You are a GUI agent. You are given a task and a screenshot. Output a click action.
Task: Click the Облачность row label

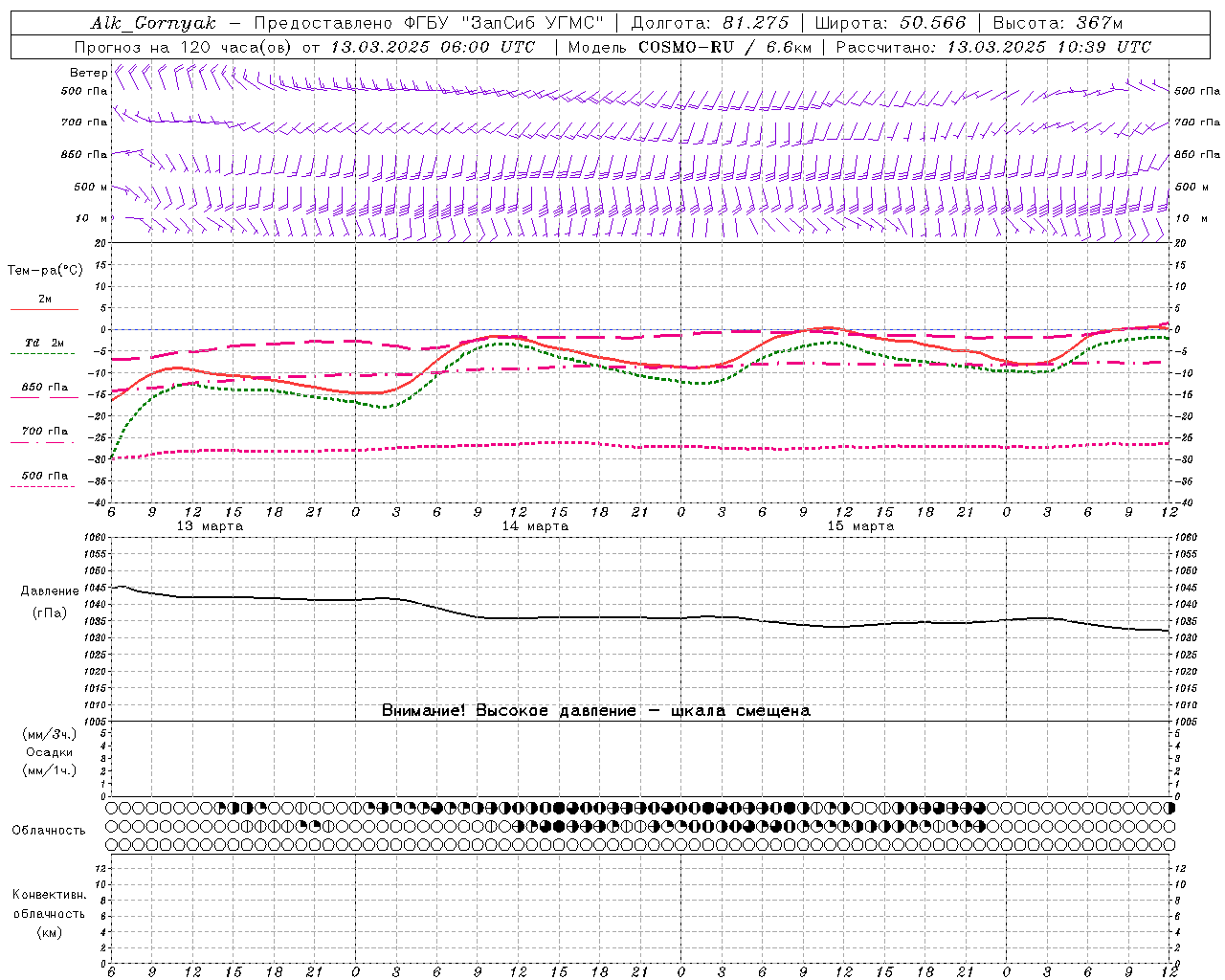click(48, 831)
